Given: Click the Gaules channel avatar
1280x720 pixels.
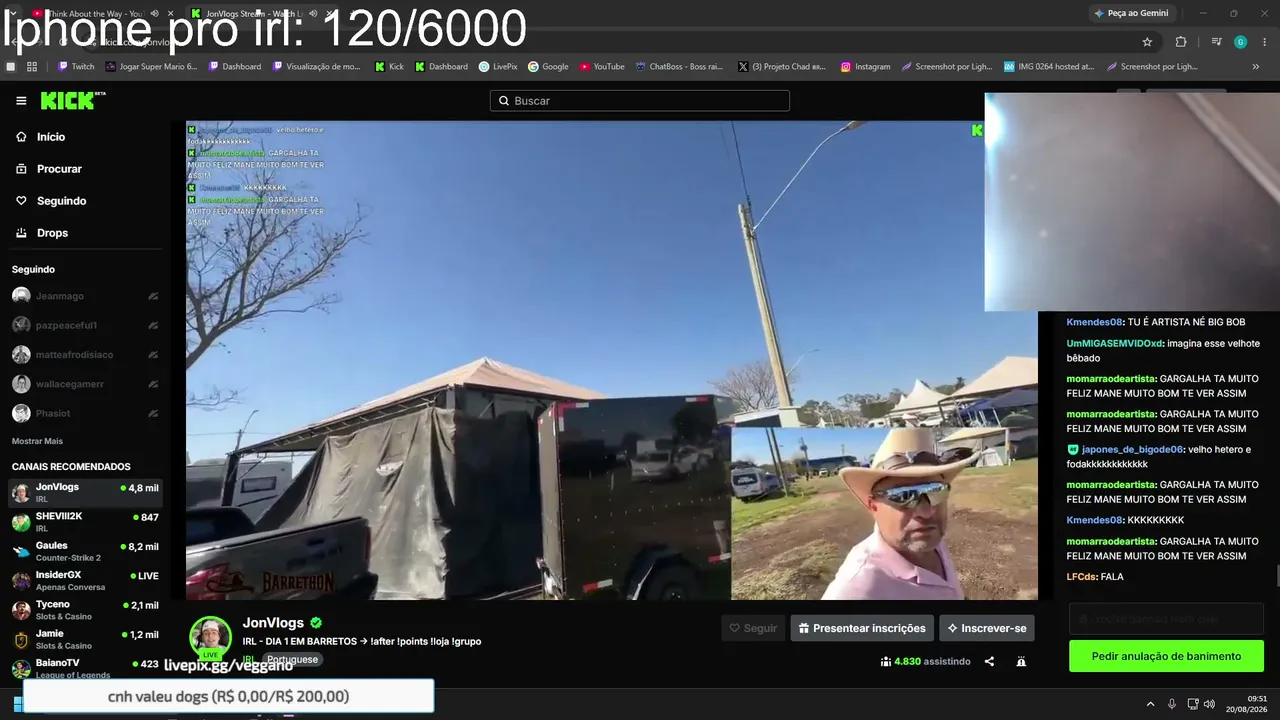Looking at the screenshot, I should coord(21,551).
